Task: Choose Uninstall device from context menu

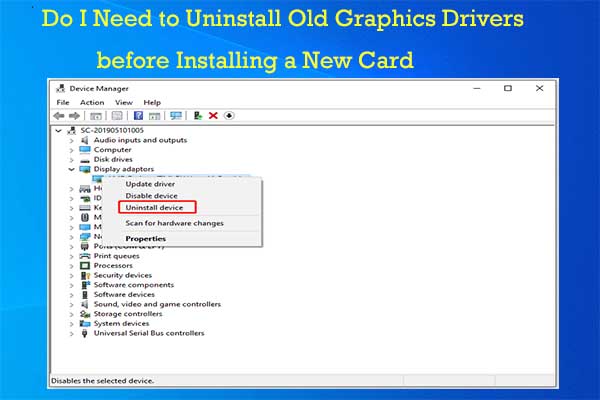Action: 154,207
